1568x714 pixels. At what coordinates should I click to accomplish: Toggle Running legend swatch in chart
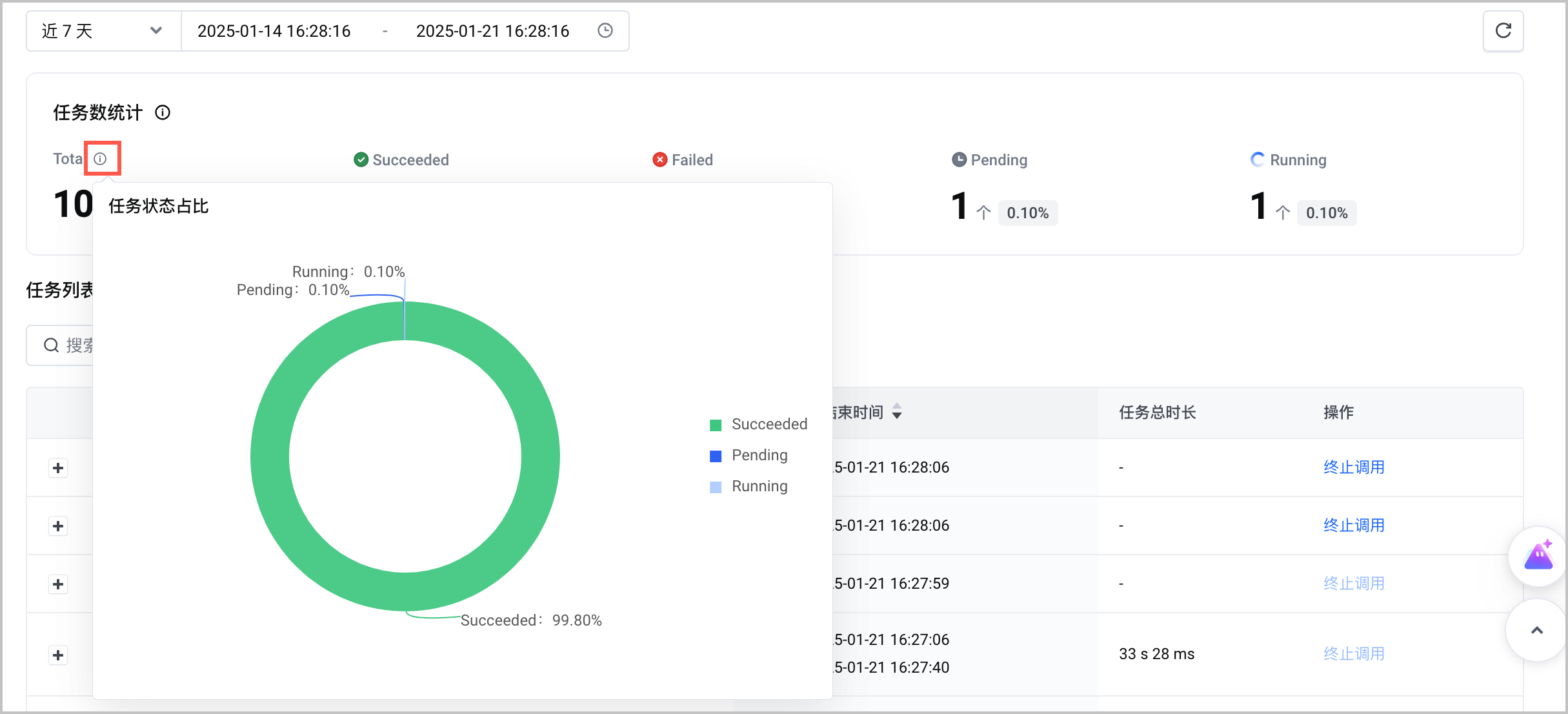pyautogui.click(x=716, y=487)
